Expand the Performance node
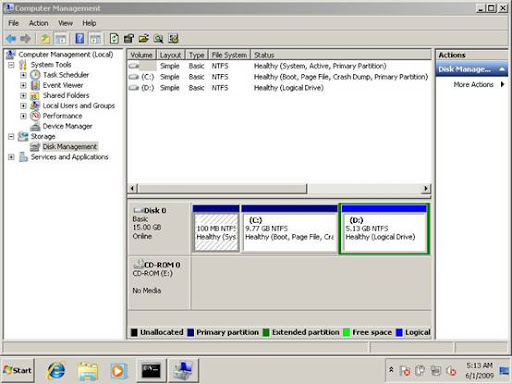The image size is (512, 384). tap(23, 116)
